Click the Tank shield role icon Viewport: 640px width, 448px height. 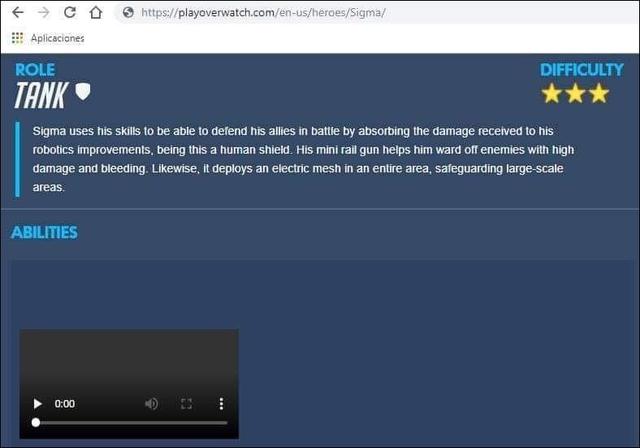(x=83, y=92)
